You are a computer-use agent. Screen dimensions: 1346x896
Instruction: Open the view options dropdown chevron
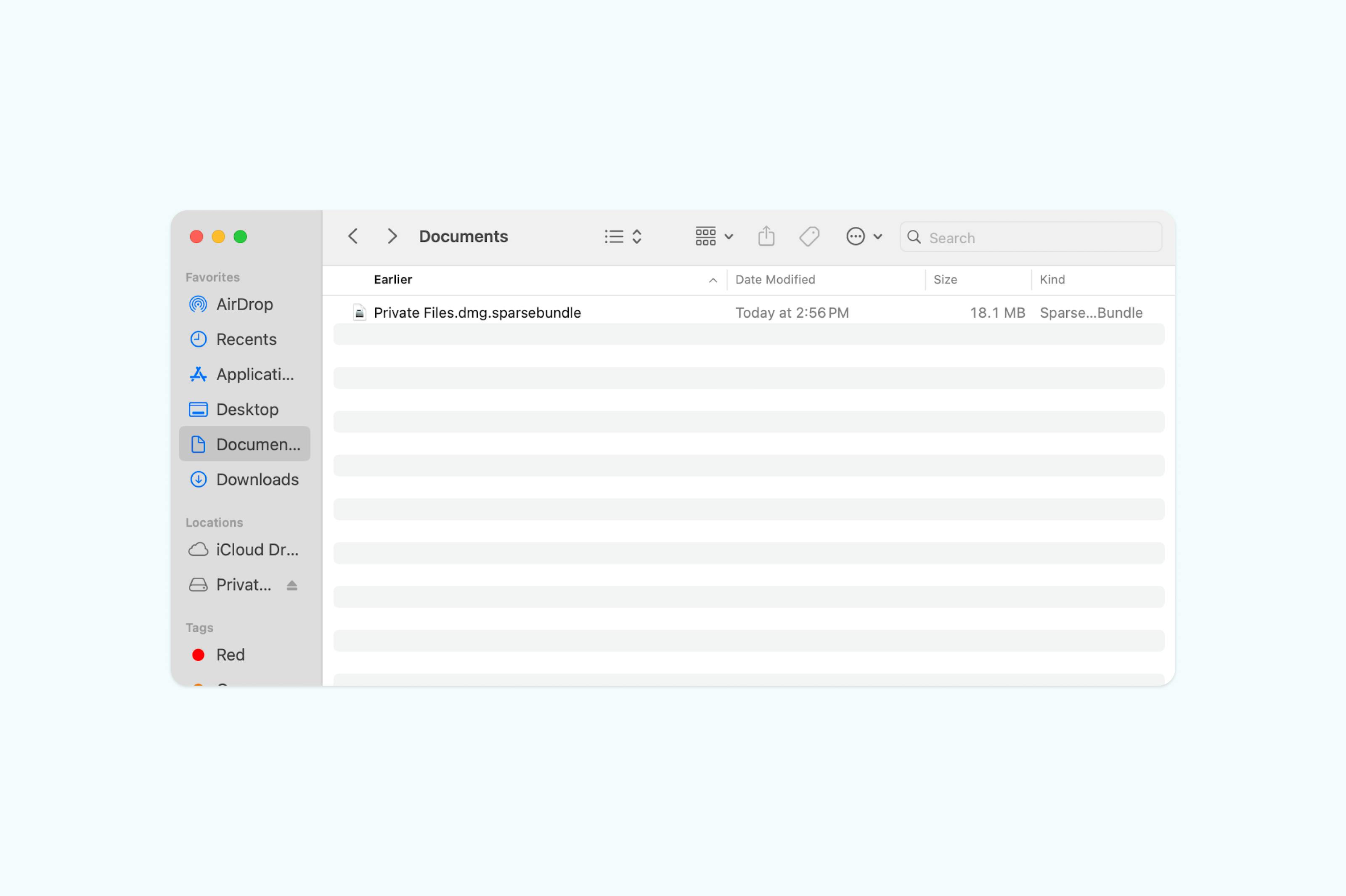[x=636, y=236]
